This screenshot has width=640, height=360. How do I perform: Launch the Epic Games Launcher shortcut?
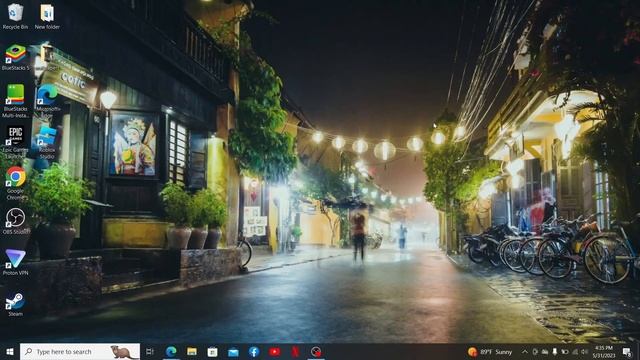point(16,142)
